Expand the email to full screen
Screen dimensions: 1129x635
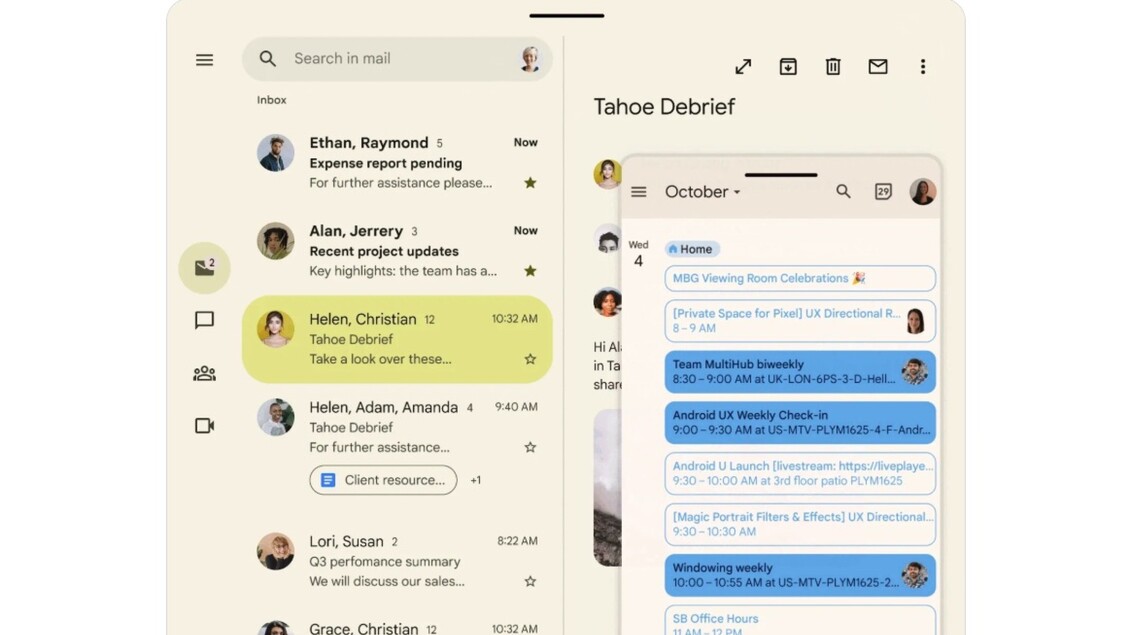[743, 67]
